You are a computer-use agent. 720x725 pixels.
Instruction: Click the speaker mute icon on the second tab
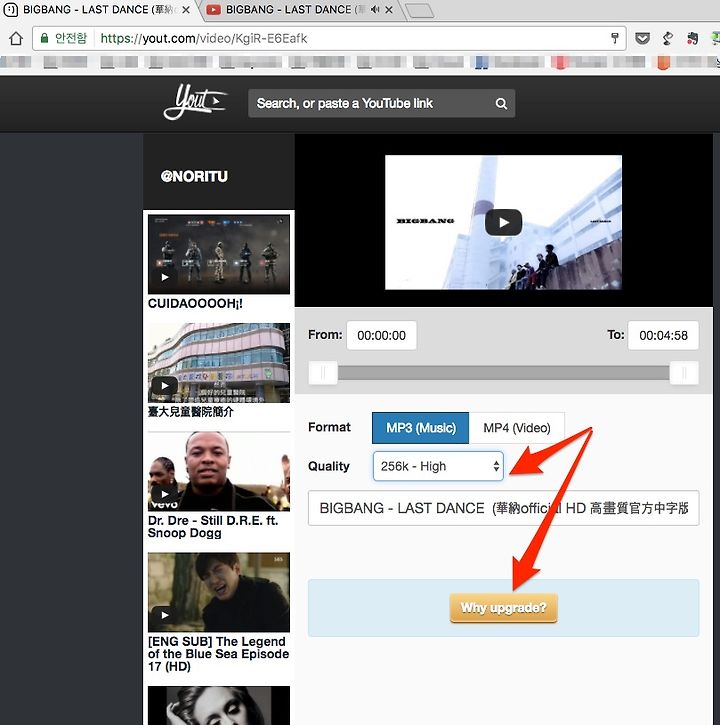[x=375, y=9]
